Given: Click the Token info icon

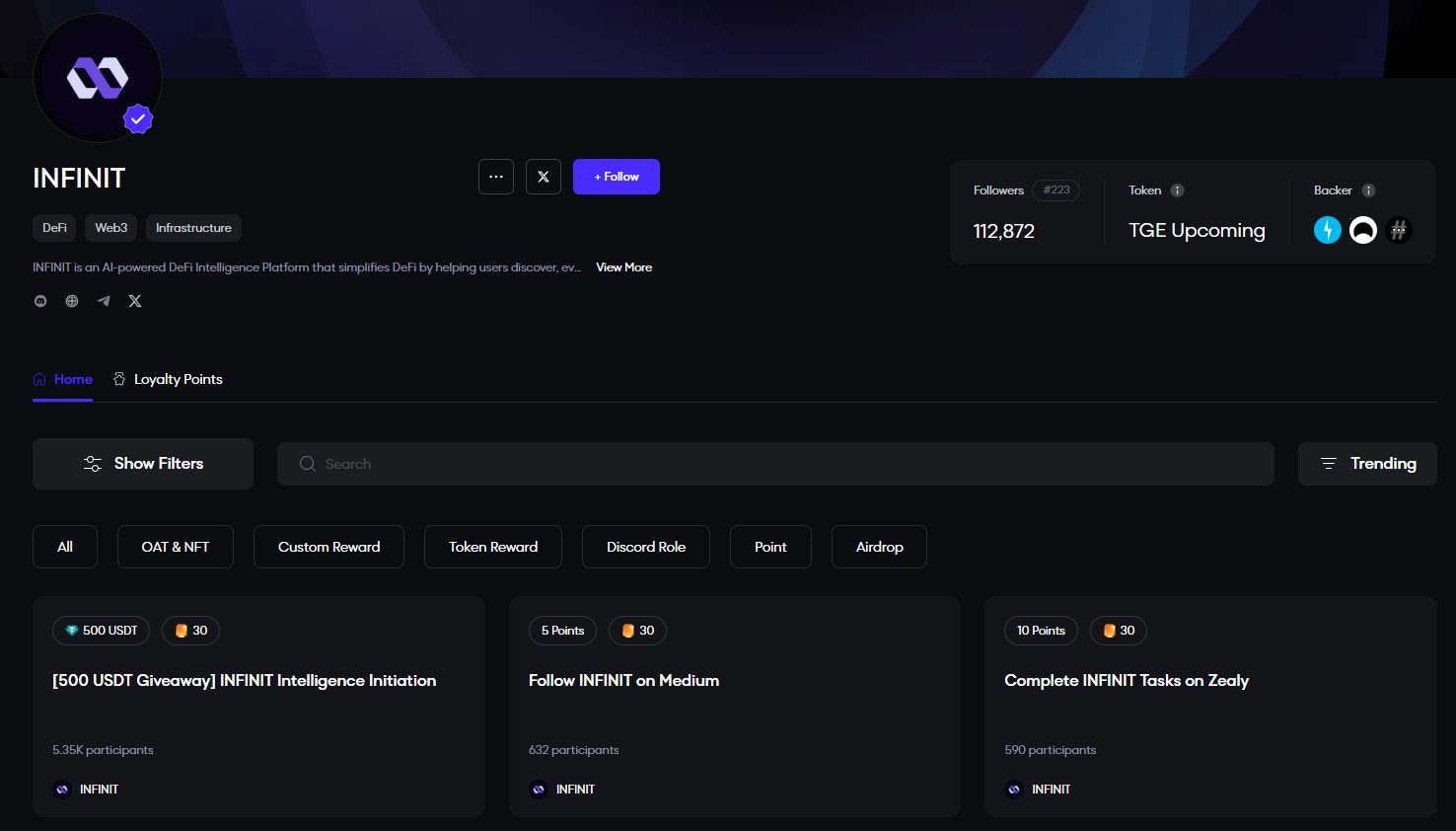Looking at the screenshot, I should [x=1177, y=190].
